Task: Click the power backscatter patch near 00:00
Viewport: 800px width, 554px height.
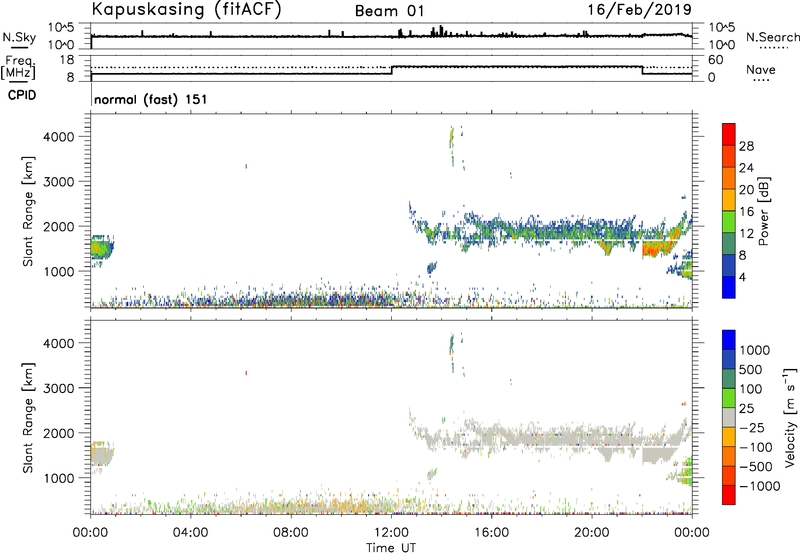Action: 102,247
